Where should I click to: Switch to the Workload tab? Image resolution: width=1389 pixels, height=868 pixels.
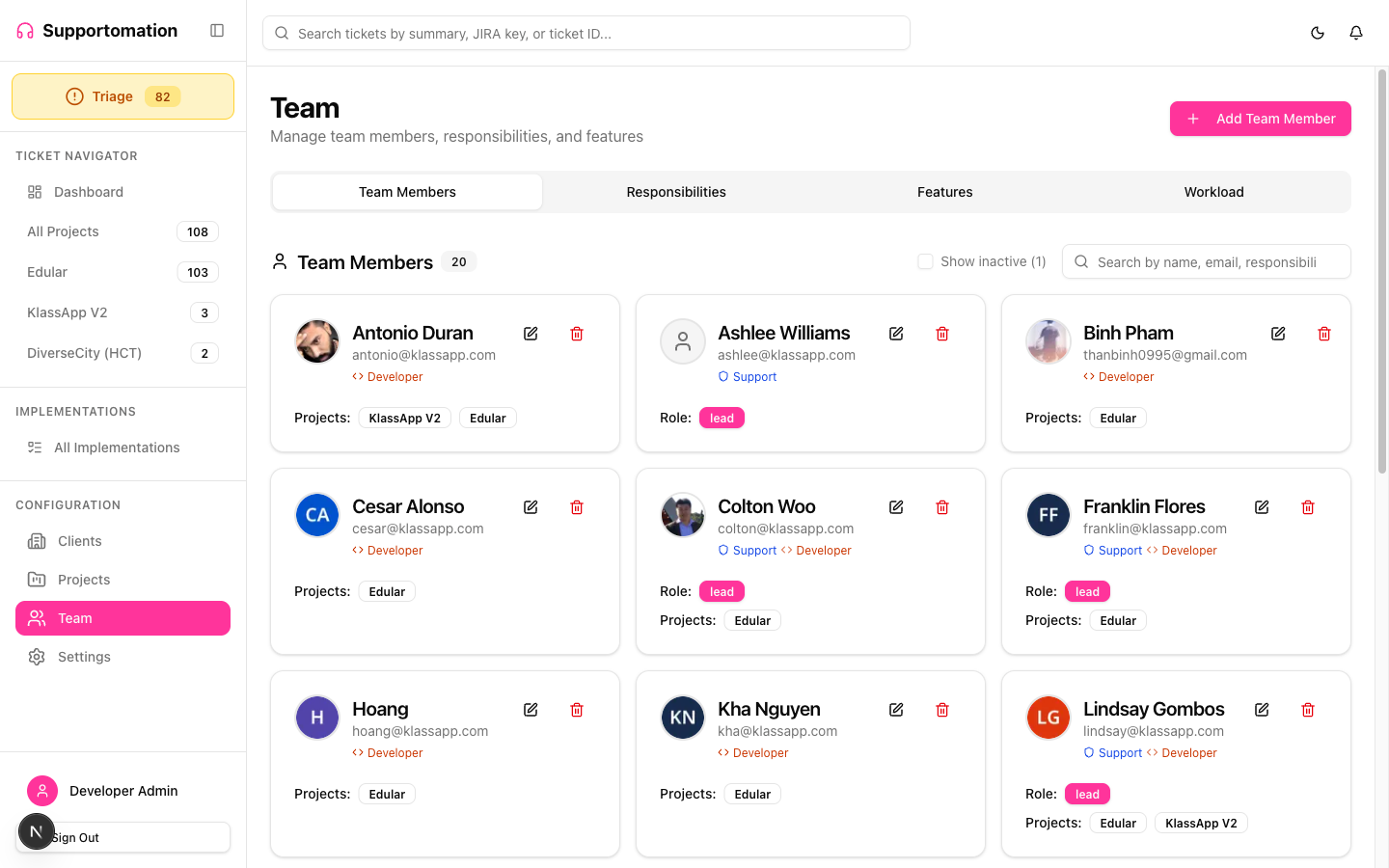1213,191
